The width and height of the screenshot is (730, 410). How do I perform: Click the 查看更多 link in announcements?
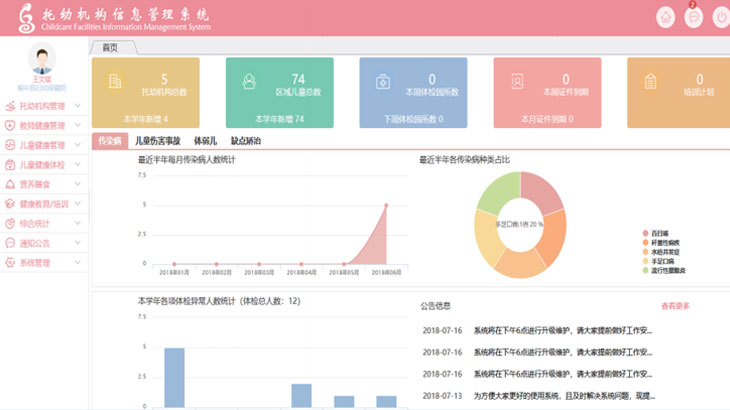(x=675, y=306)
